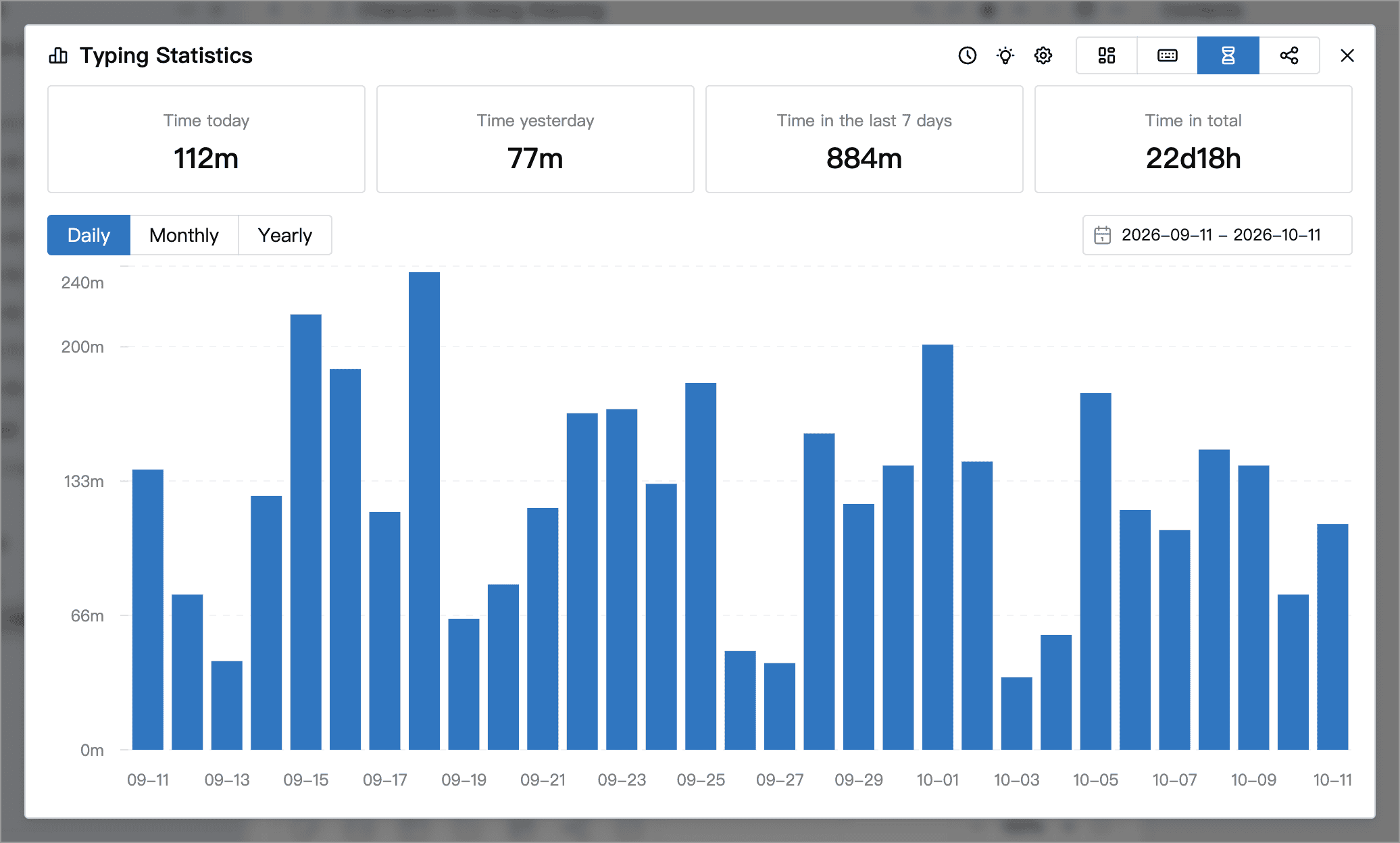The height and width of the screenshot is (843, 1400).
Task: Click the bar for 10-05
Action: click(x=1096, y=571)
